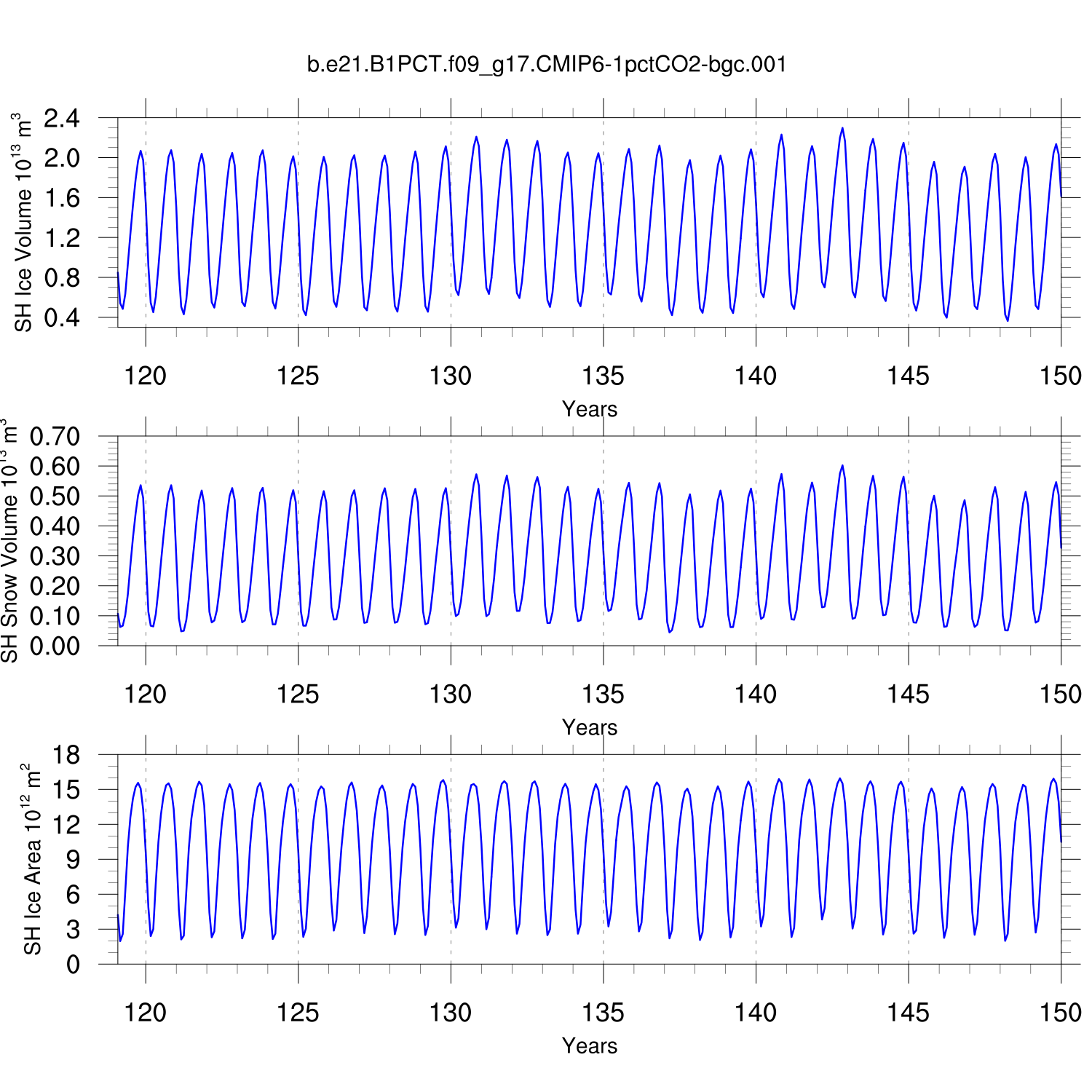
Task: Click the 150 x-axis label of the bottom panel
Action: (x=1060, y=1013)
